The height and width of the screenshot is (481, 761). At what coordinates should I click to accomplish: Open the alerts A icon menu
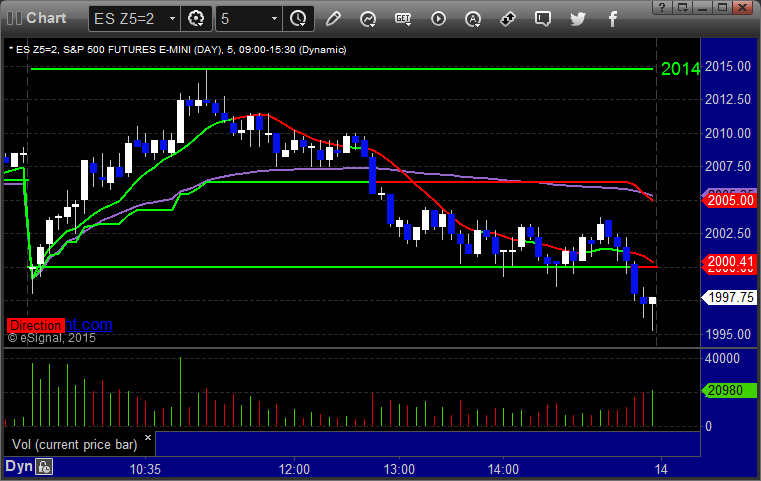pyautogui.click(x=473, y=19)
